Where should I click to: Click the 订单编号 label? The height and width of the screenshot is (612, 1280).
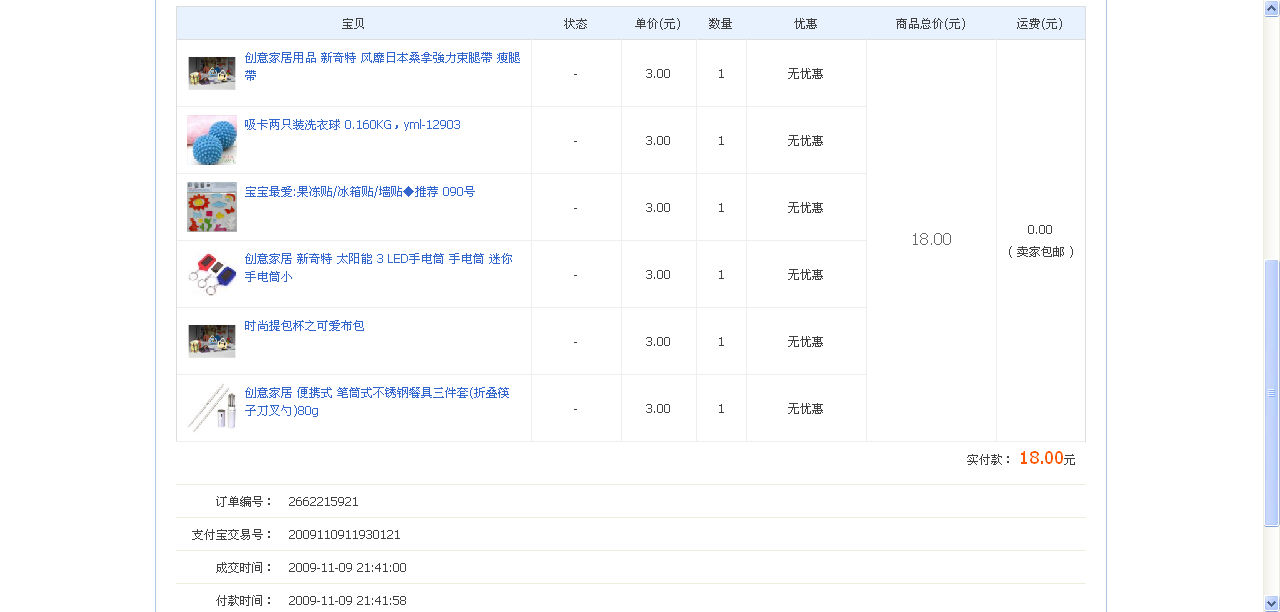click(244, 502)
